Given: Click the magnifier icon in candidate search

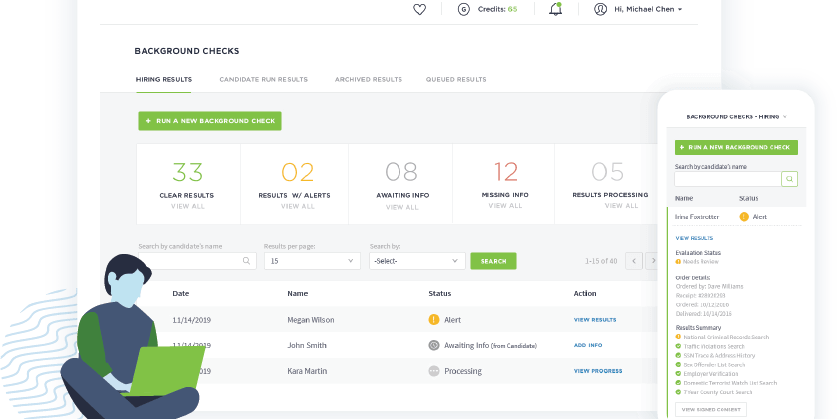Looking at the screenshot, I should click(247, 261).
